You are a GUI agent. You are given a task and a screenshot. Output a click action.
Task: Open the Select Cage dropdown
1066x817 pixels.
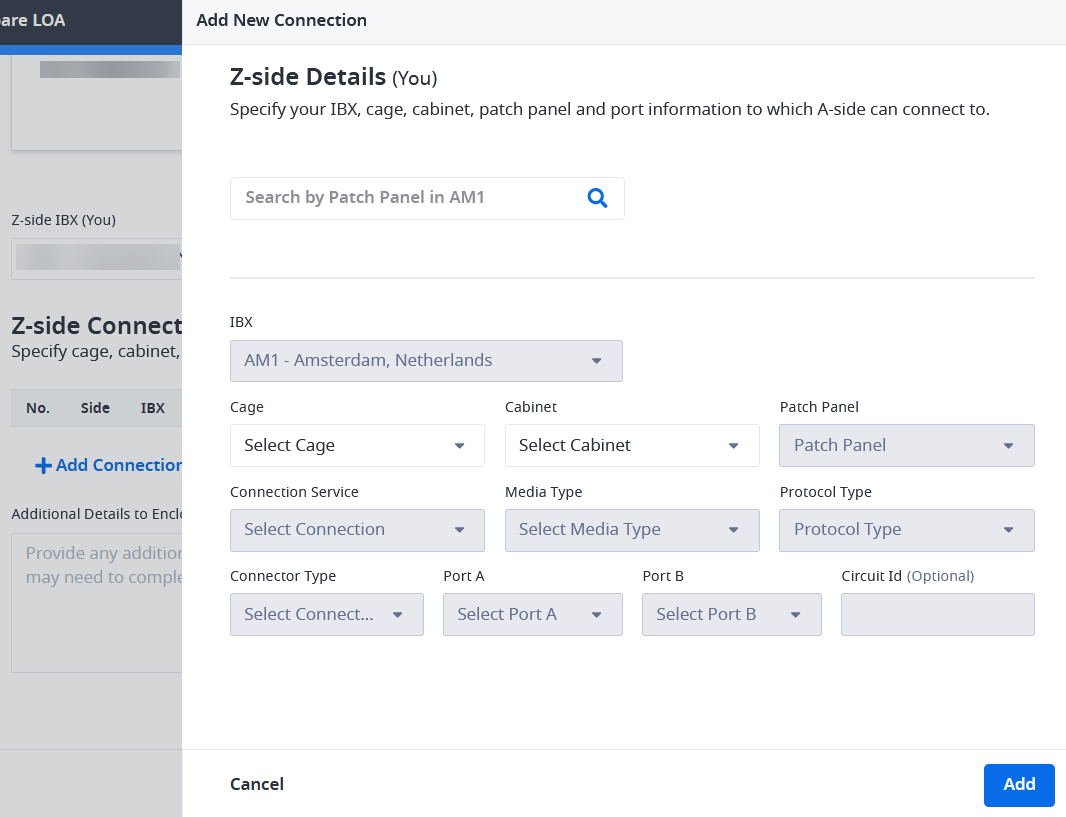[357, 446]
